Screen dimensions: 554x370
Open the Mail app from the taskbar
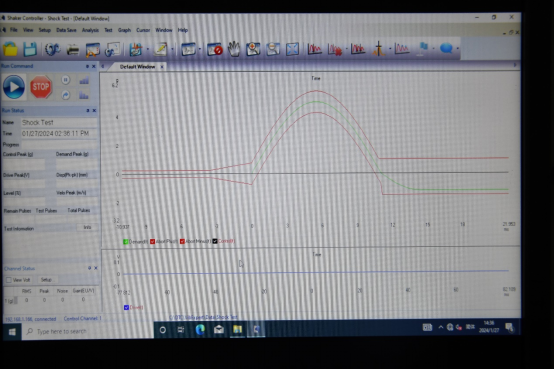(219, 330)
